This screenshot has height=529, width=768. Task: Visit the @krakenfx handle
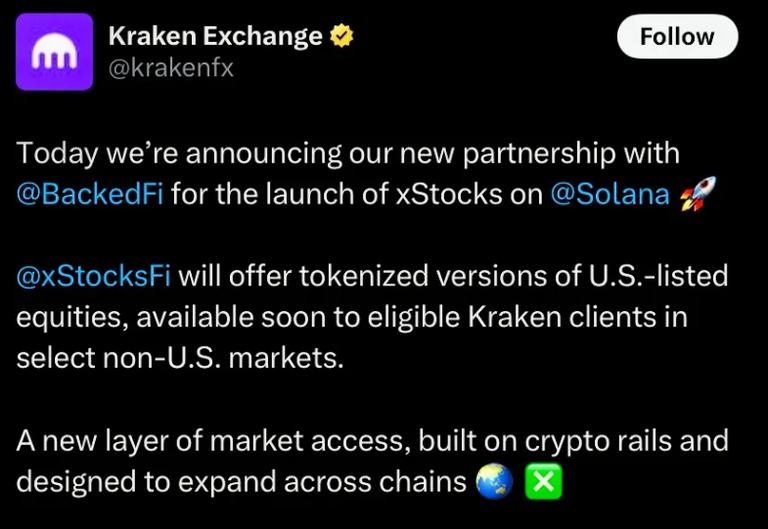(x=171, y=68)
